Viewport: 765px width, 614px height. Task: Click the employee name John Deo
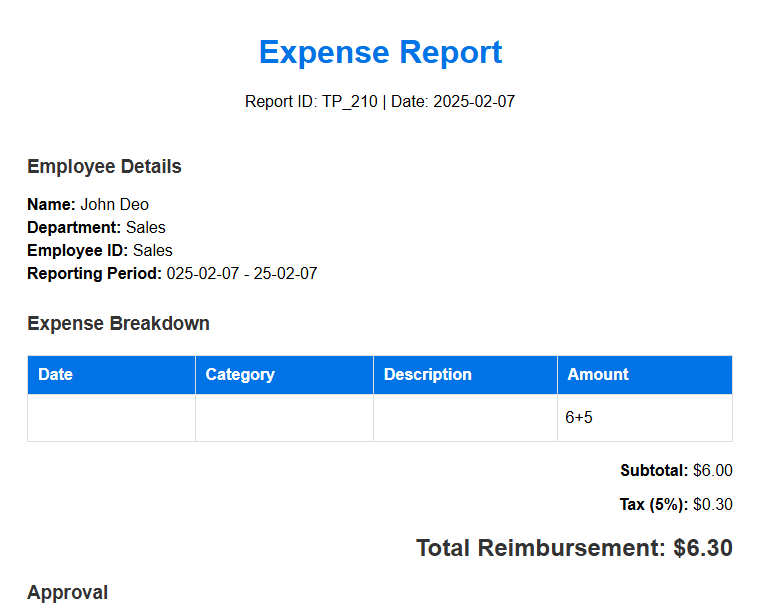tap(115, 204)
